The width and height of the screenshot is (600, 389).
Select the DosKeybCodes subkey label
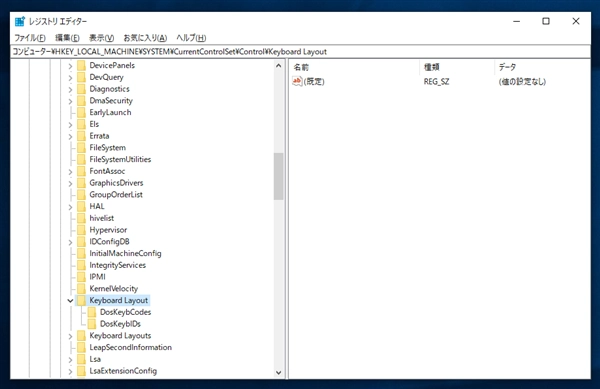(x=126, y=313)
